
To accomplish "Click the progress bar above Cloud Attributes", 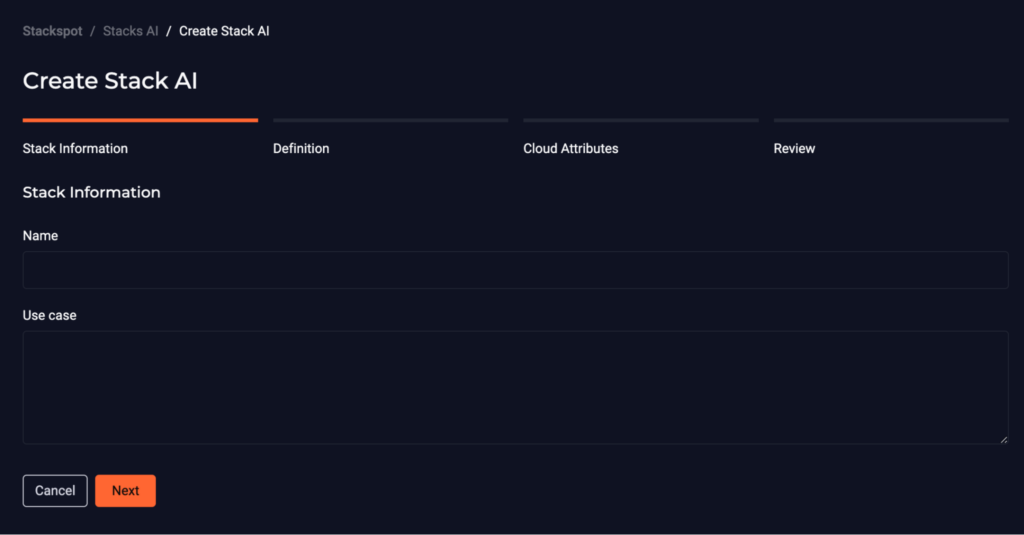I will [x=641, y=120].
